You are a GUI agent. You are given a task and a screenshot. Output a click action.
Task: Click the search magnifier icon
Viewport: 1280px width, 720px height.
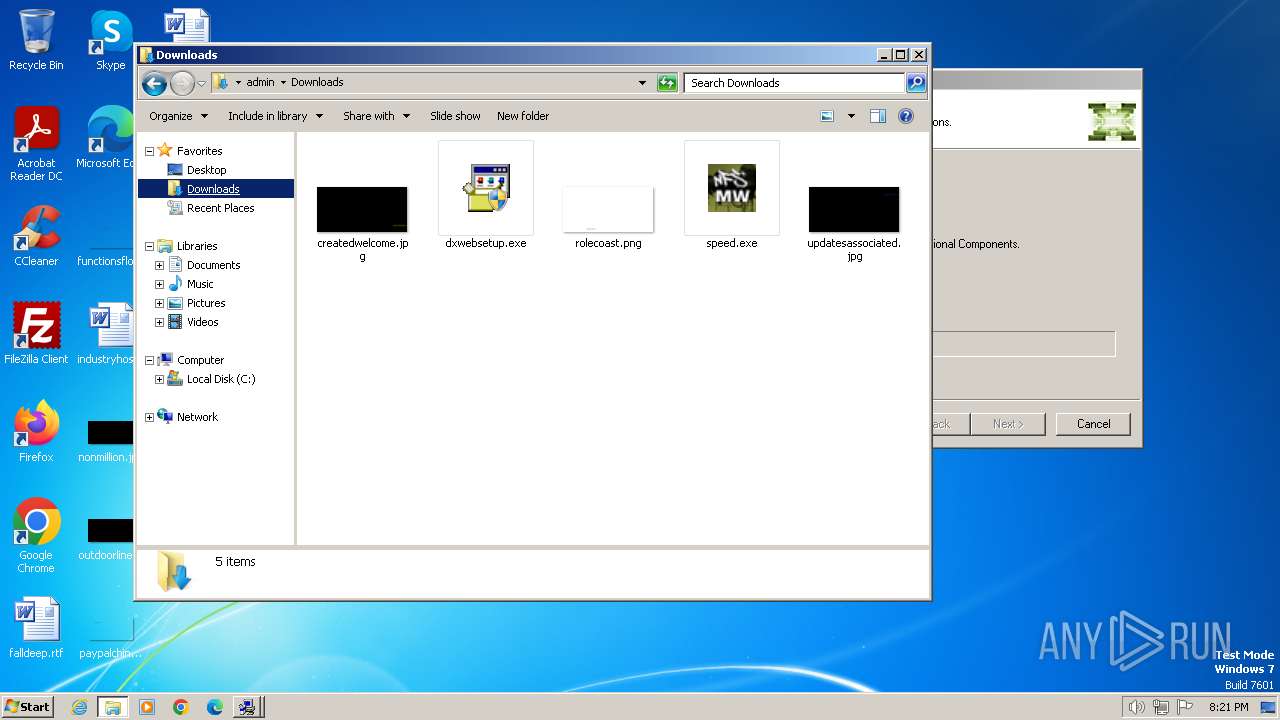[x=915, y=83]
